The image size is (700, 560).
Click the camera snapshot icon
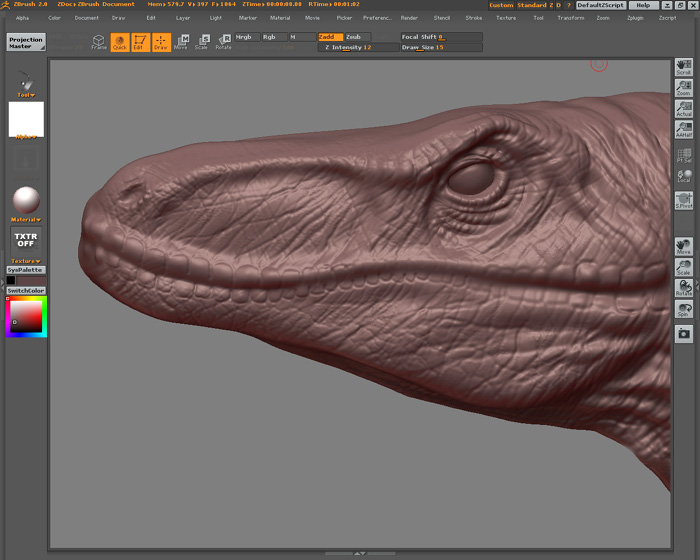click(683, 334)
